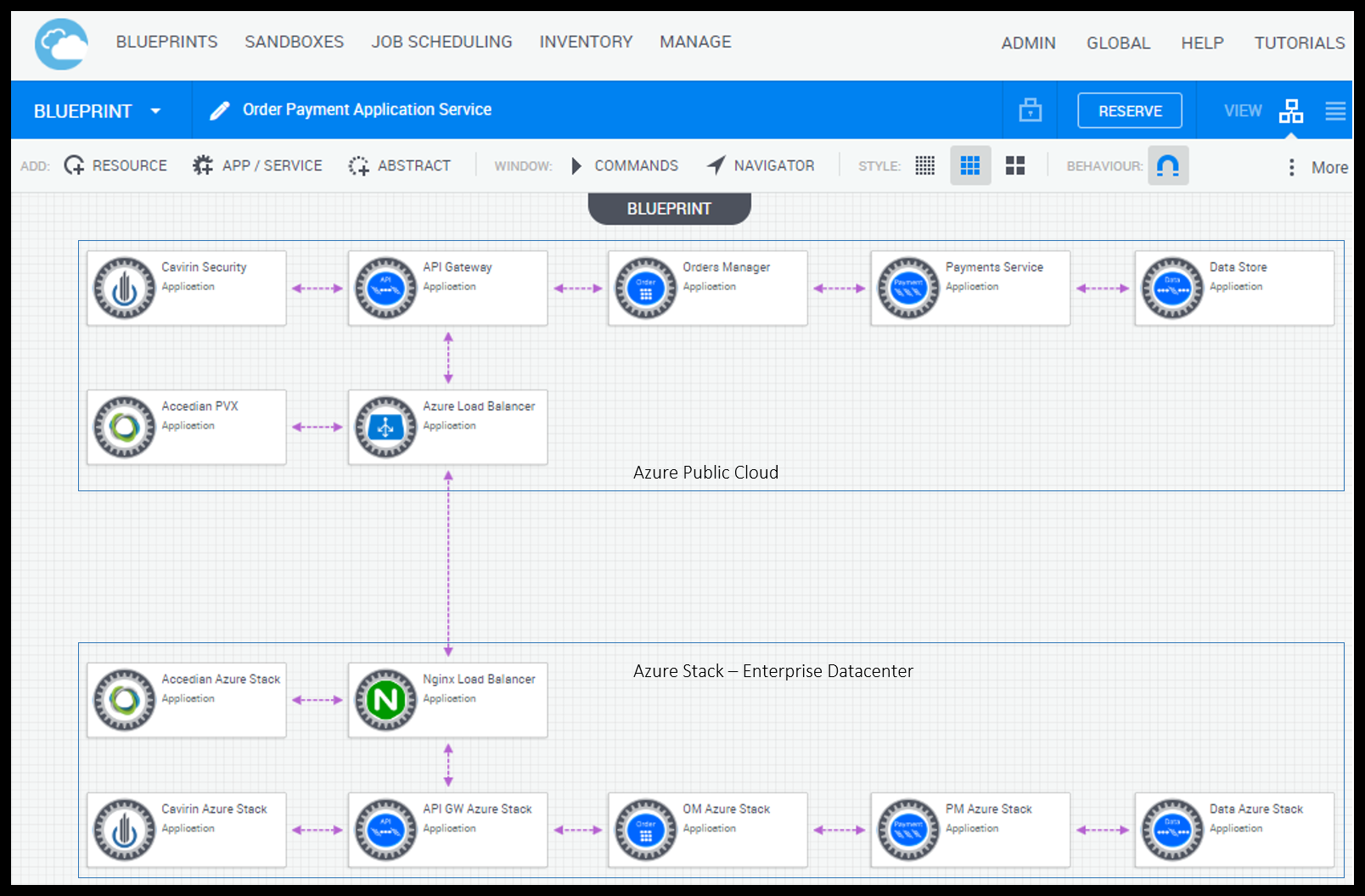Click the pencil edit name icon
This screenshot has width=1365, height=896.
pos(220,110)
